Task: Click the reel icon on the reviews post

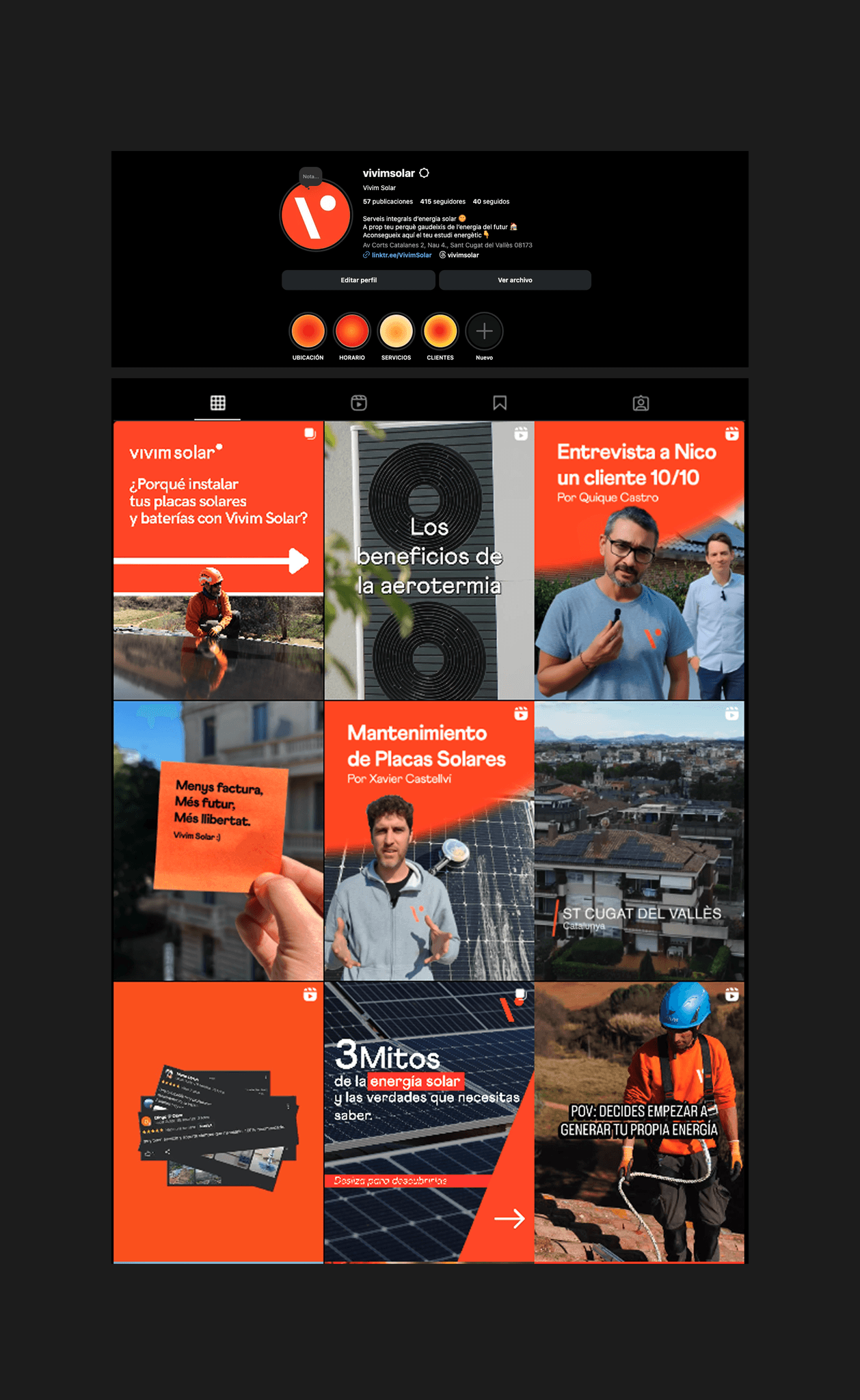Action: click(310, 995)
